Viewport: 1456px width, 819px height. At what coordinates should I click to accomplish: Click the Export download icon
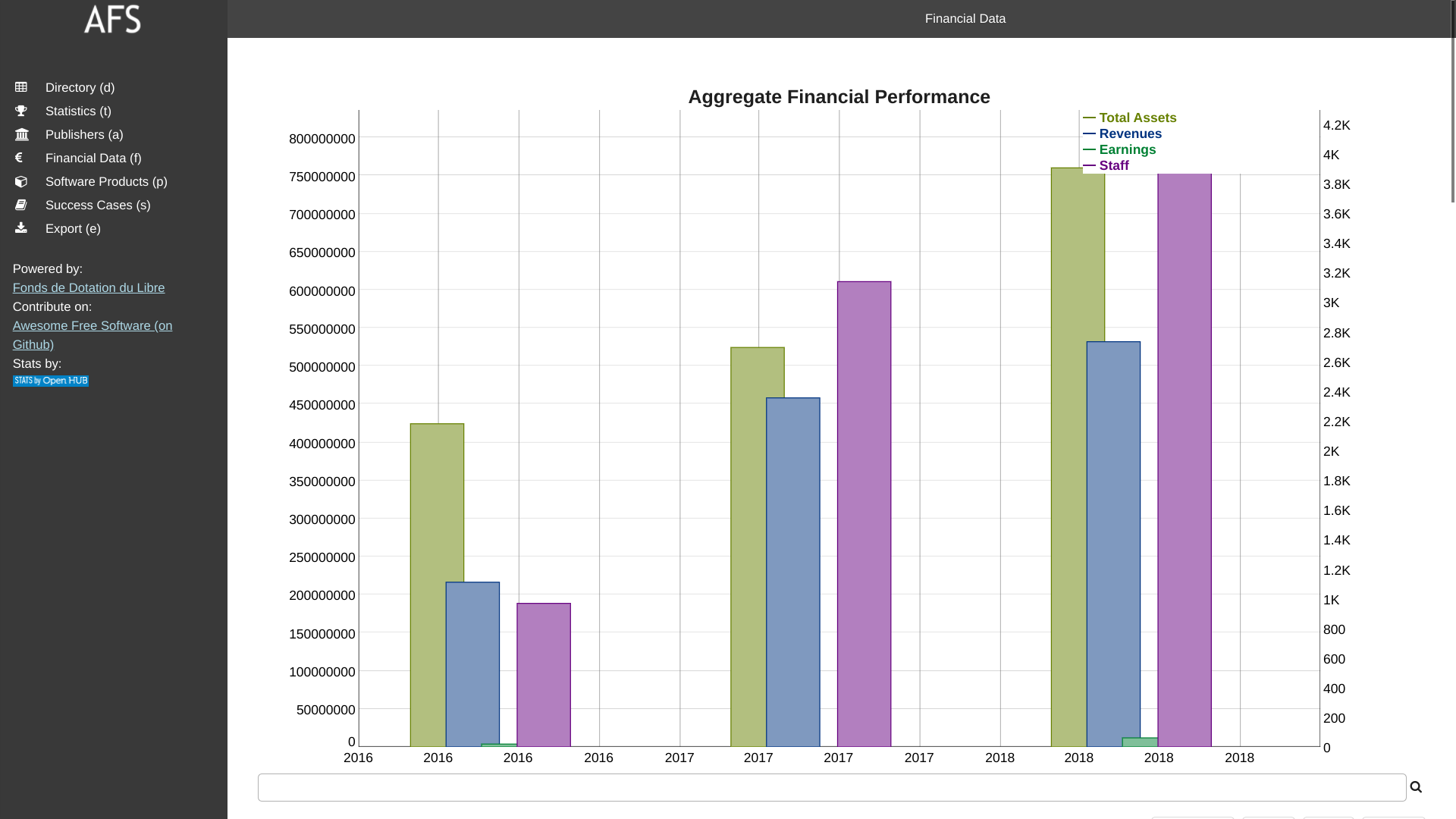click(x=21, y=227)
